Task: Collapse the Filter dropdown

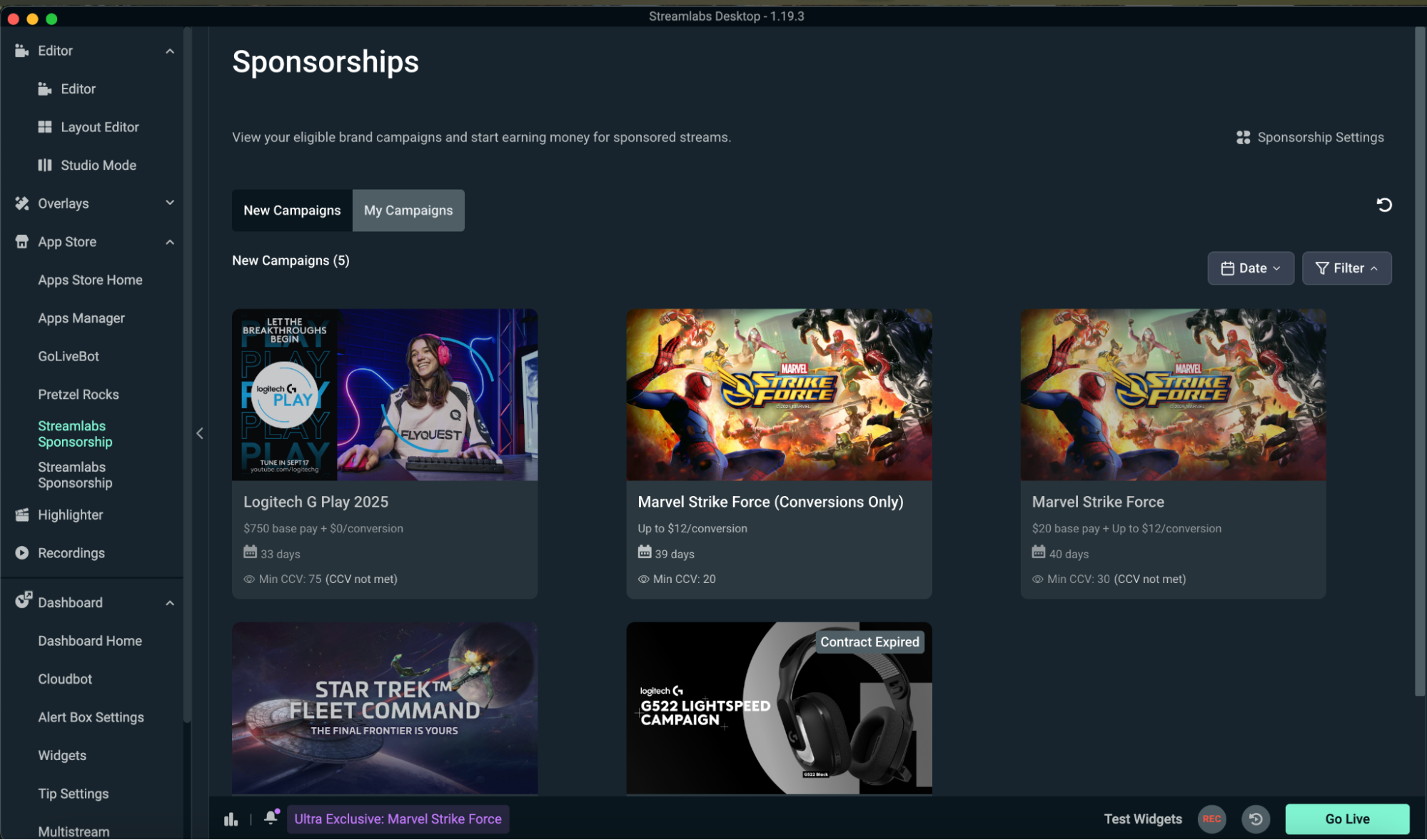Action: [x=1346, y=268]
